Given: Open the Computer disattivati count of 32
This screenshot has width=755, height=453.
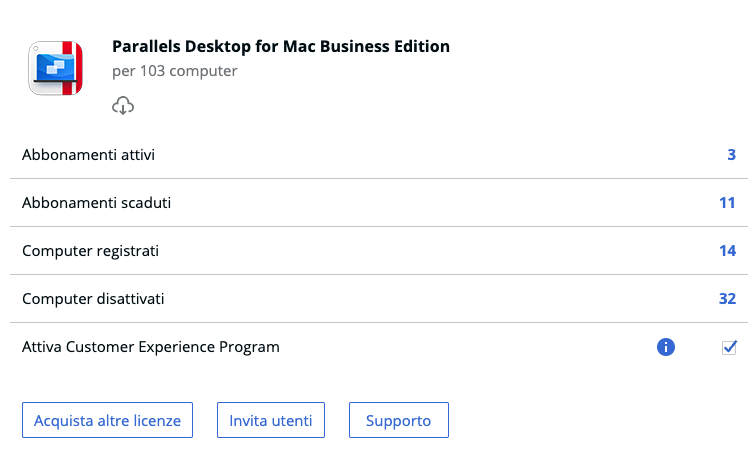Looking at the screenshot, I should click(727, 298).
